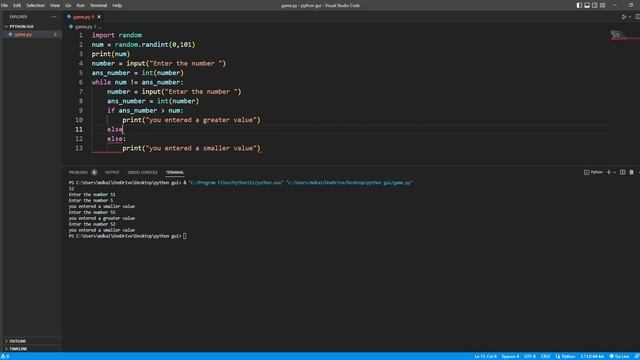The width and height of the screenshot is (640, 360).
Task: Click 'else:' on line 12
Action: click(116, 139)
